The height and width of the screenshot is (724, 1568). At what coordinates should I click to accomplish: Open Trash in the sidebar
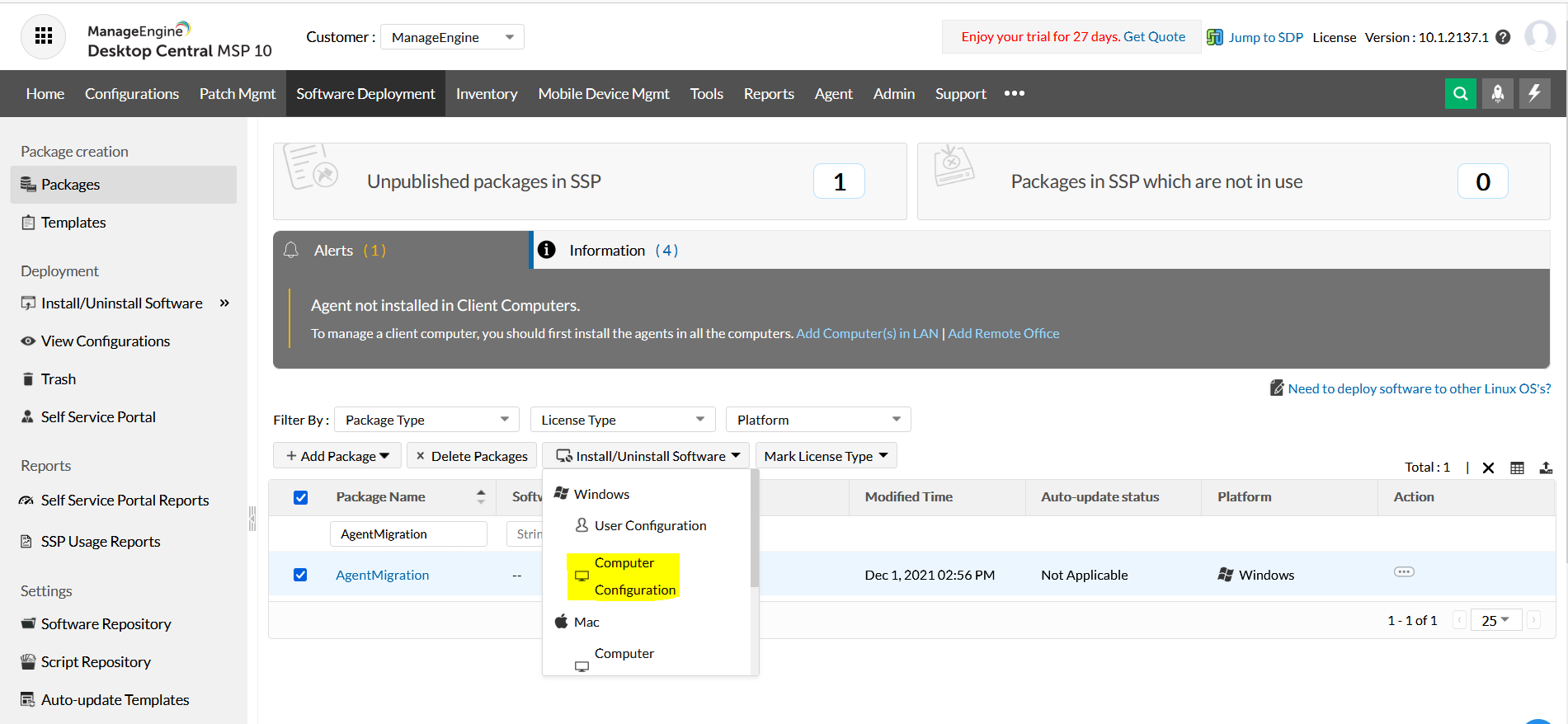(59, 379)
